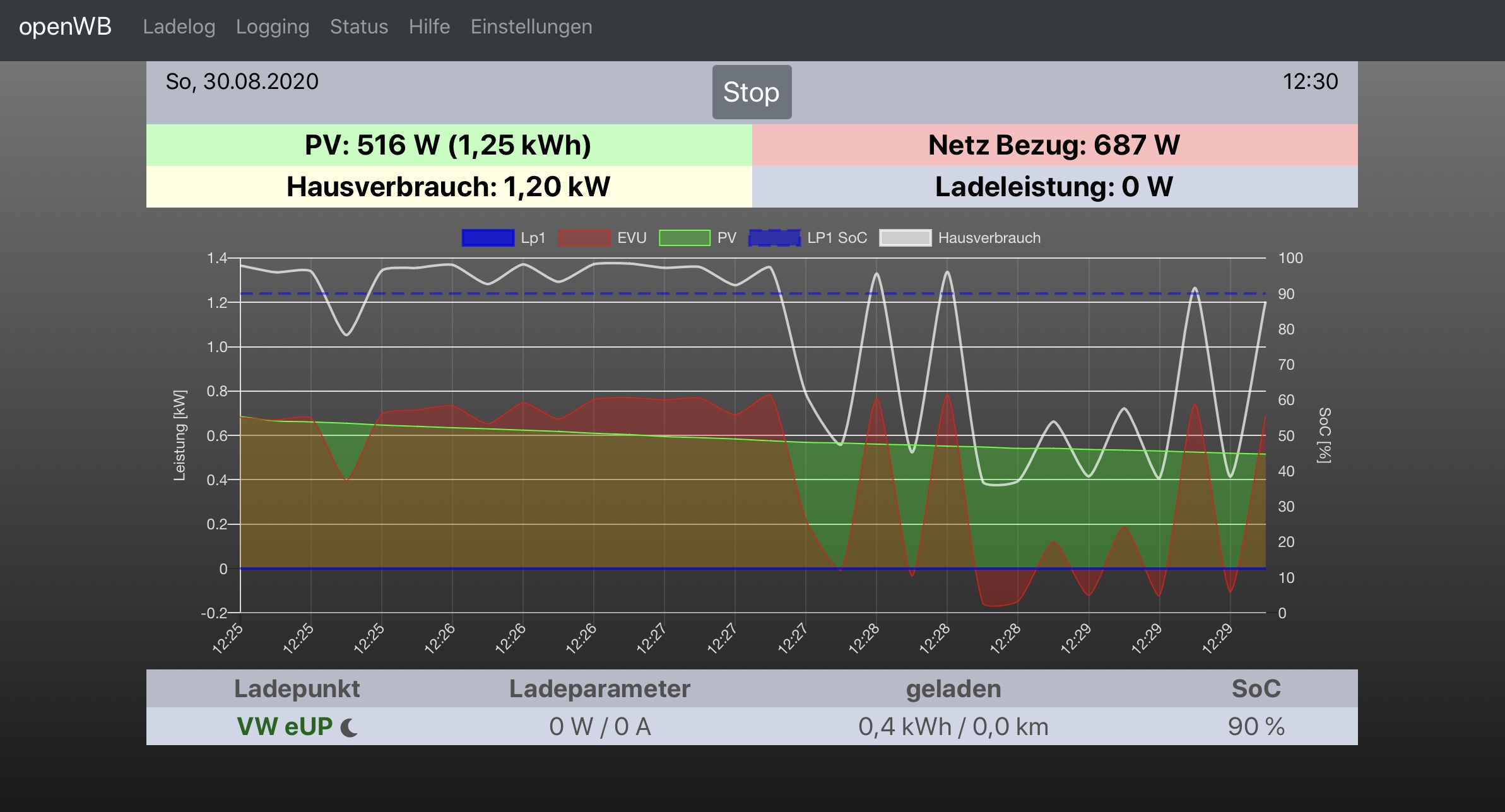Click the VW eUP charge point name
Viewport: 1505px width, 812px height.
point(285,727)
